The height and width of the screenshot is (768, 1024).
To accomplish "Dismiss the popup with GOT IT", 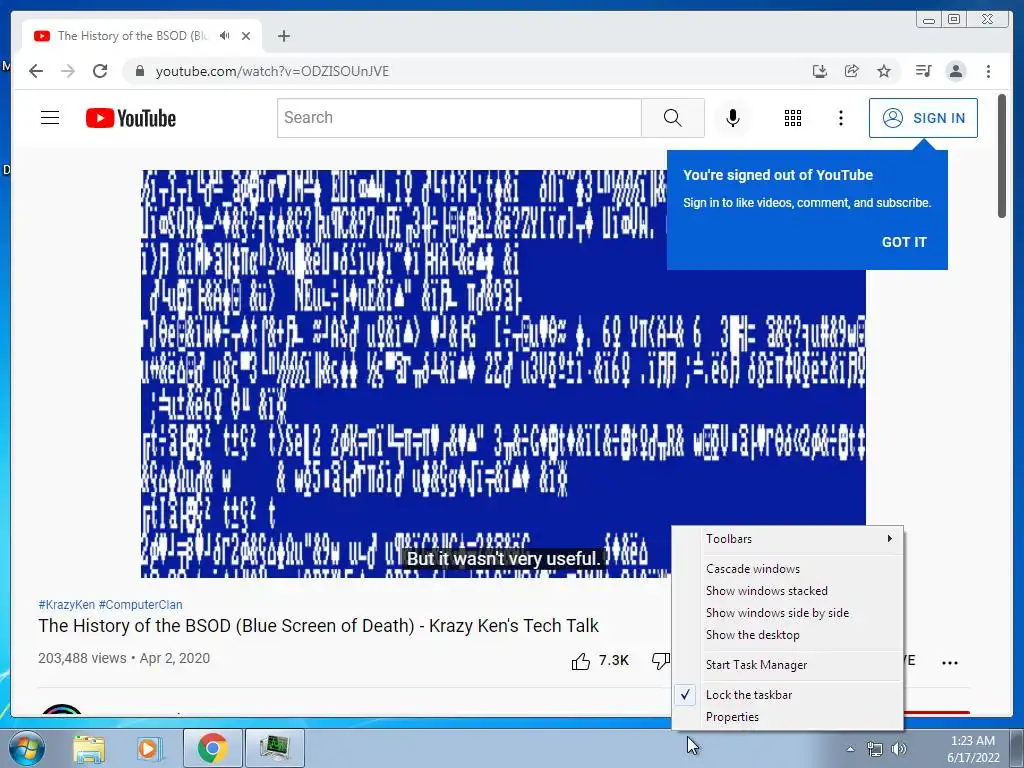I will click(904, 242).
